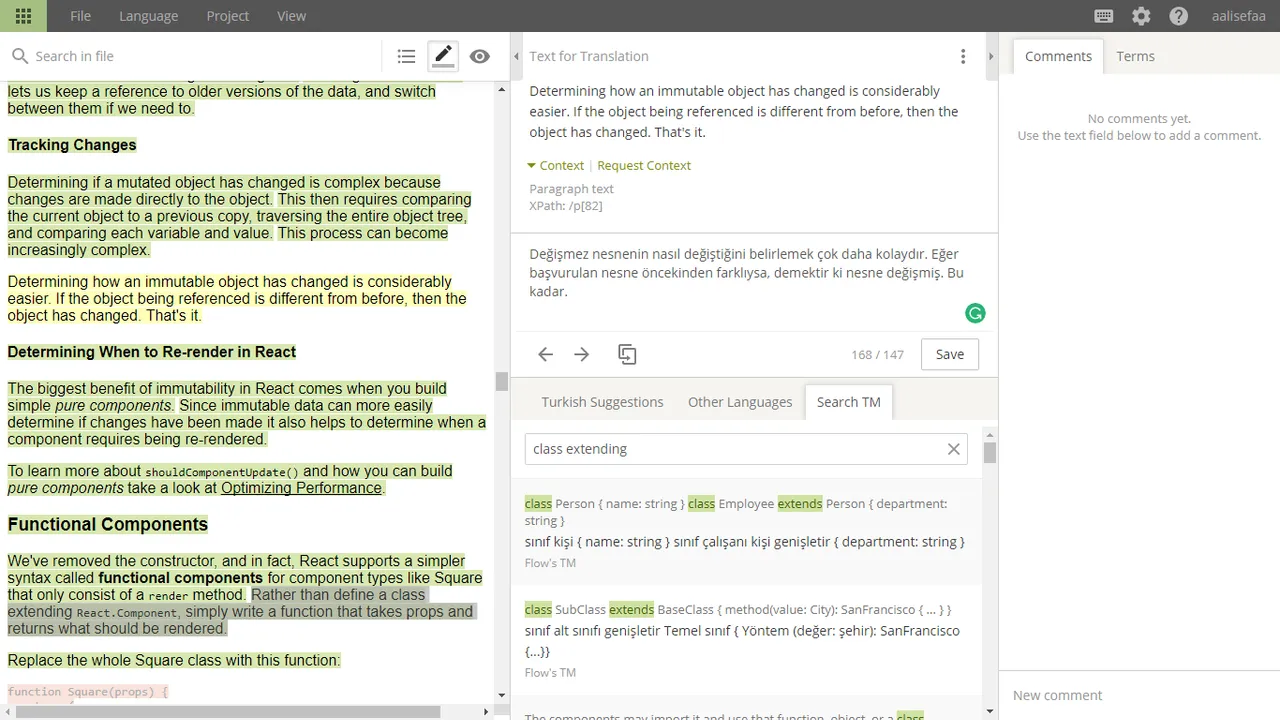
Task: Select 'The biggest benefit of immutability' paragraph
Action: [247, 414]
